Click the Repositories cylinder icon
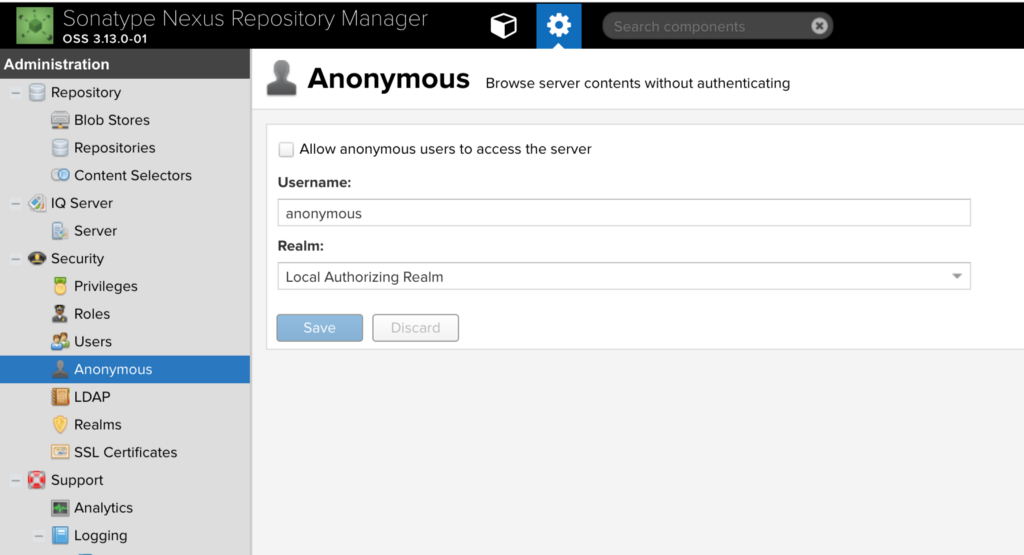The width and height of the screenshot is (1024, 555). 60,148
